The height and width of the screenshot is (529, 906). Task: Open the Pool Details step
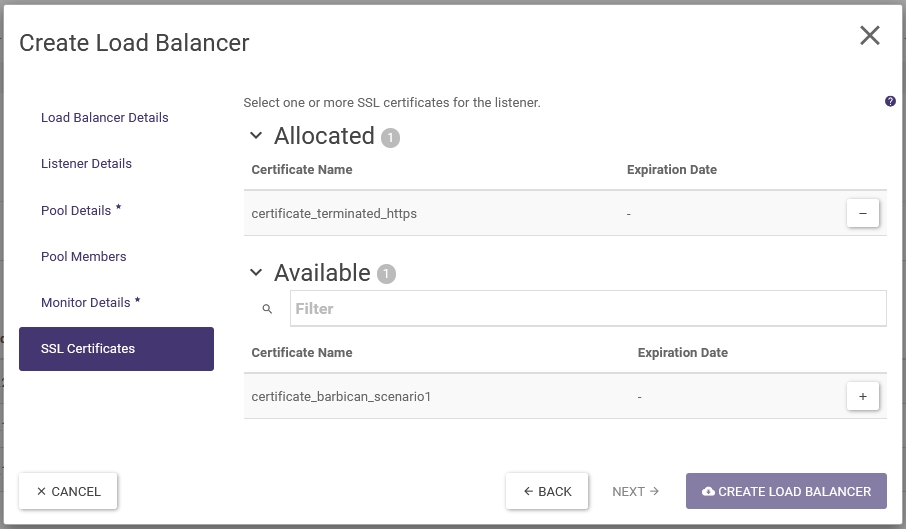(76, 210)
